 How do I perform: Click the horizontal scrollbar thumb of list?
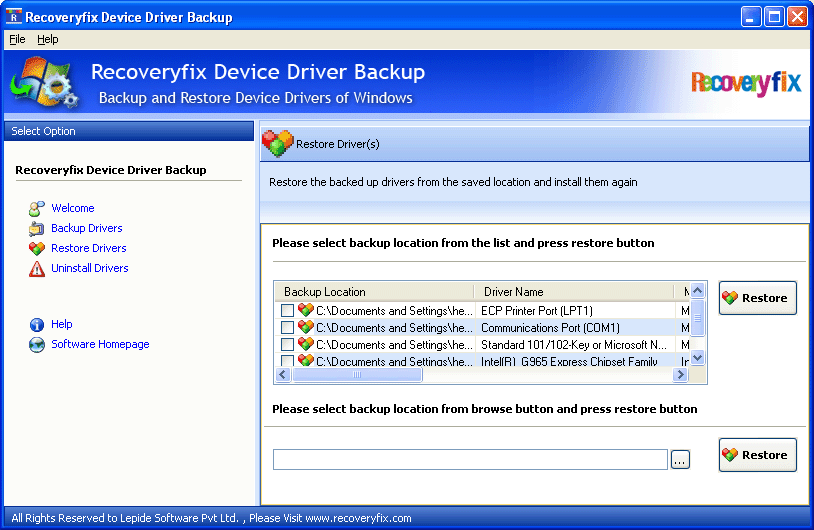(x=357, y=374)
